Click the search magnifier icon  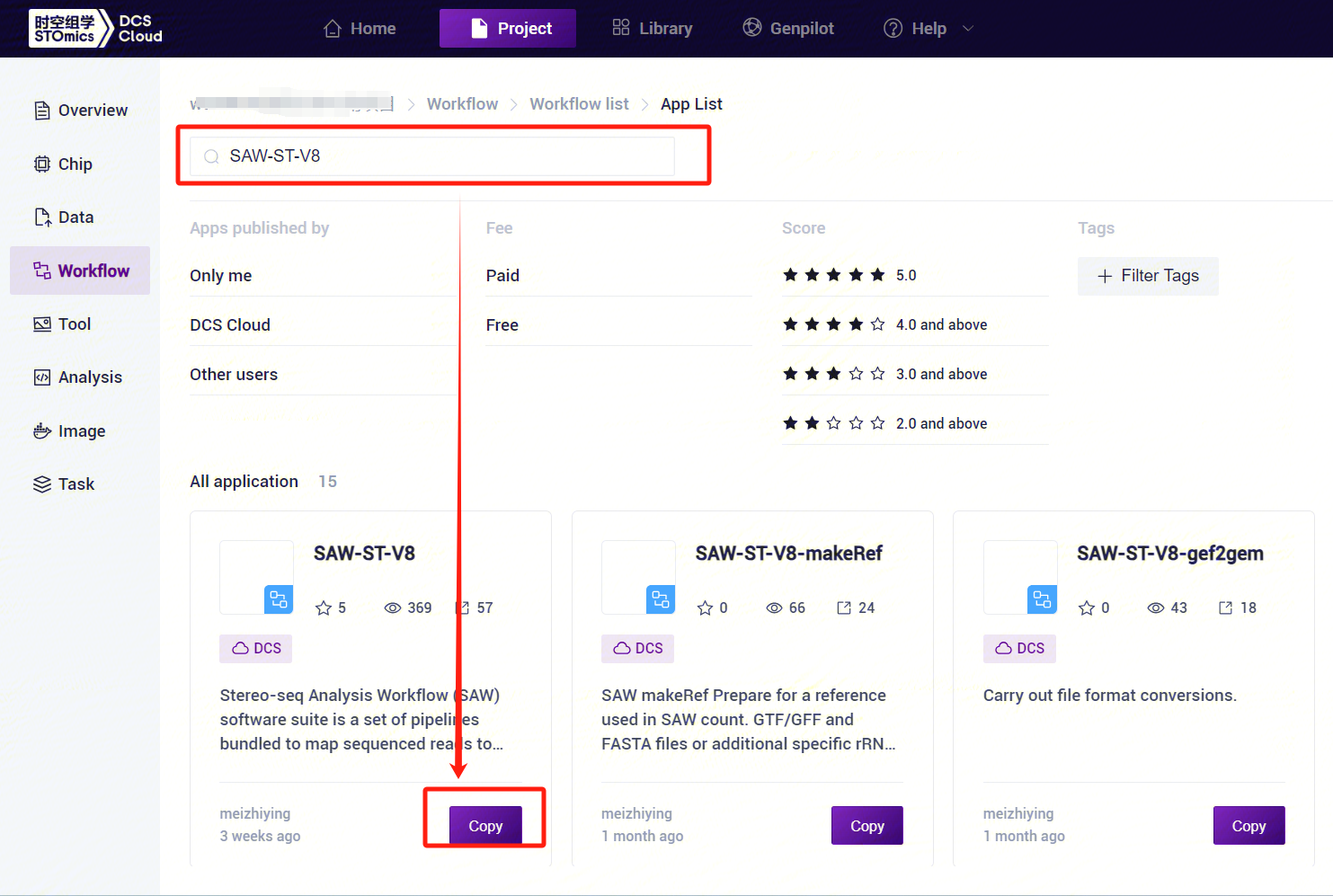pyautogui.click(x=211, y=156)
